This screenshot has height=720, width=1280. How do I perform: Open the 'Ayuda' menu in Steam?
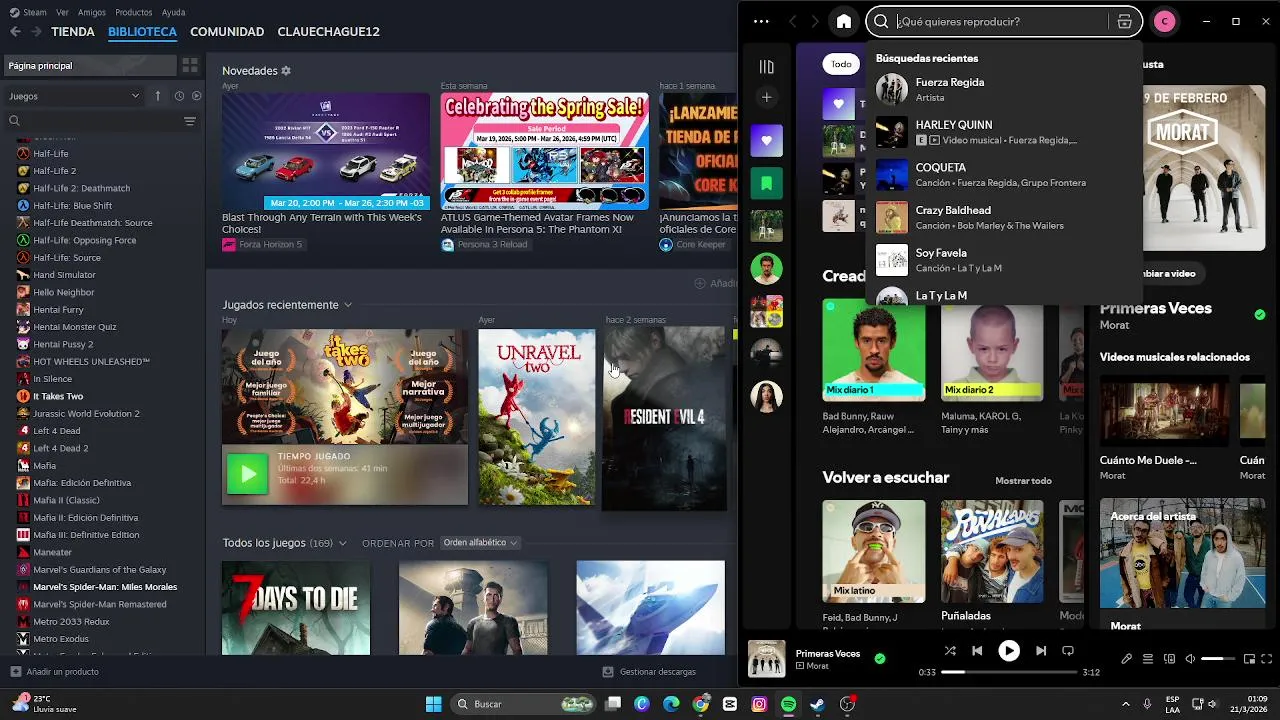173,12
